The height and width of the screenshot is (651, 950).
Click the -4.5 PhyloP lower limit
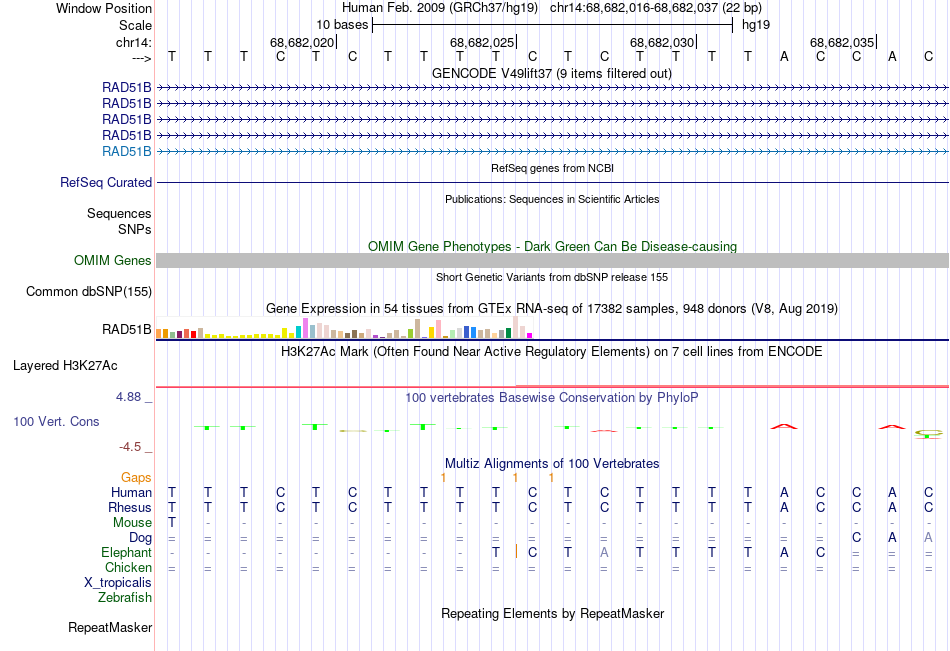[x=130, y=447]
